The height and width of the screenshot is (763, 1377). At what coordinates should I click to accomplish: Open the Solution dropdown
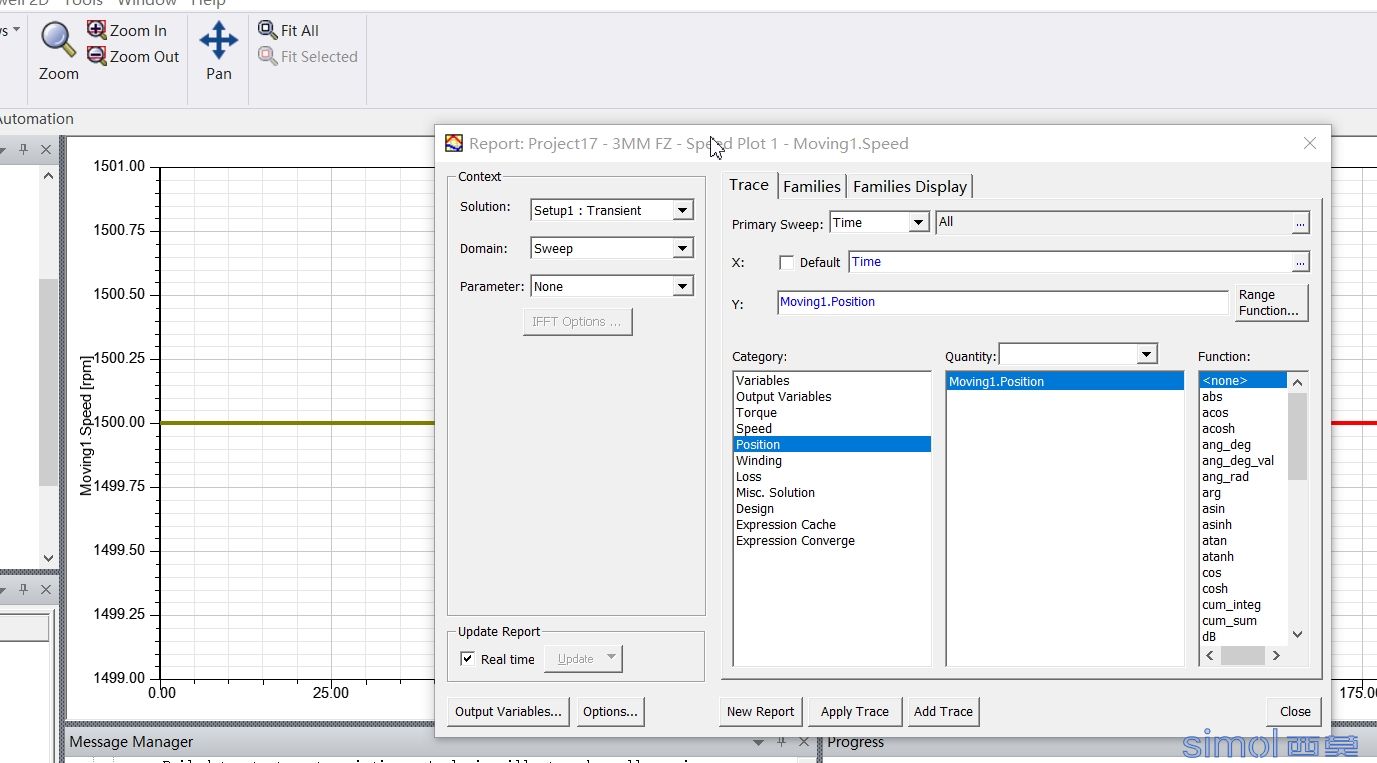pyautogui.click(x=682, y=210)
